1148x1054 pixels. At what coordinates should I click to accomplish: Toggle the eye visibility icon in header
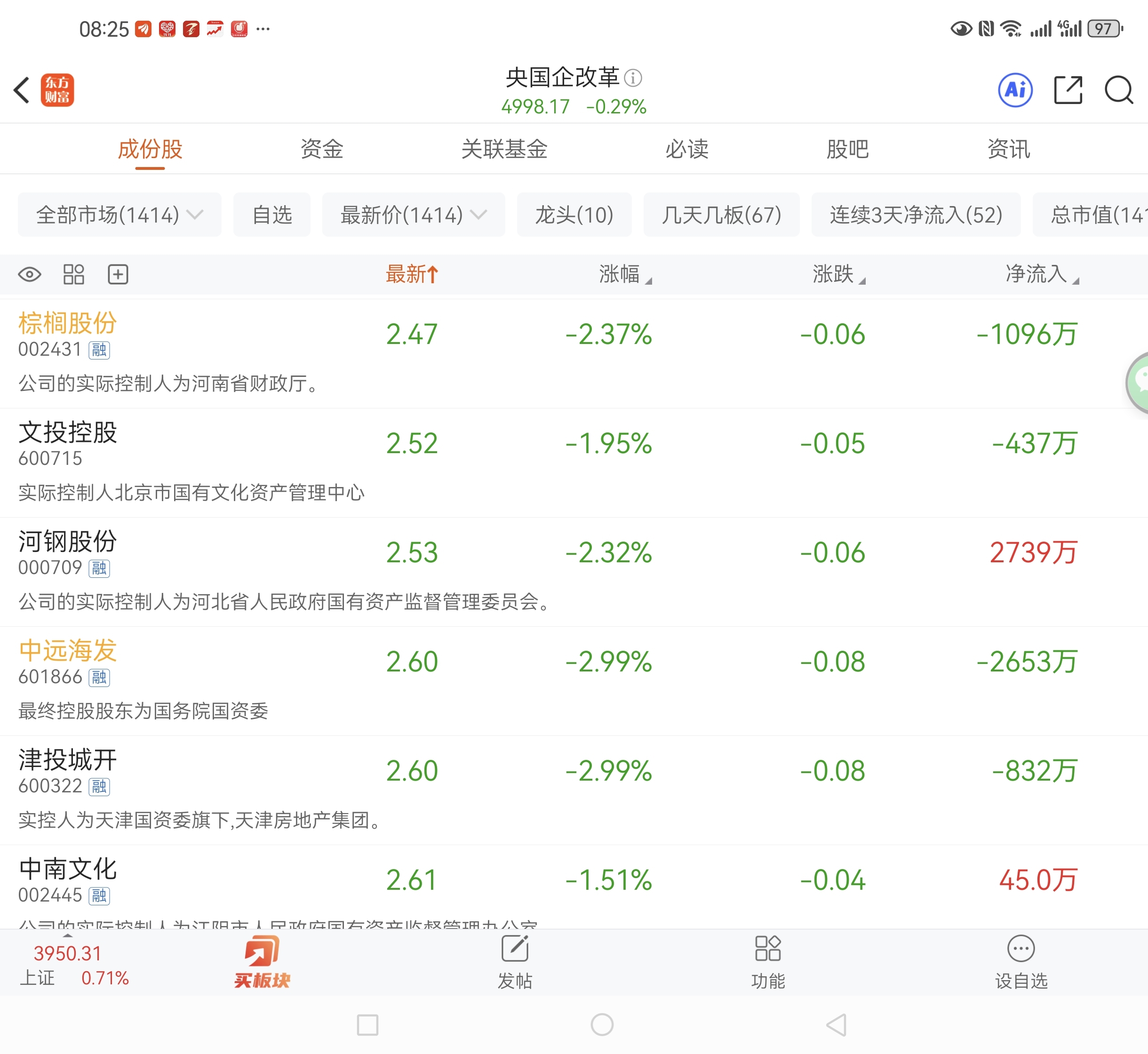30,274
